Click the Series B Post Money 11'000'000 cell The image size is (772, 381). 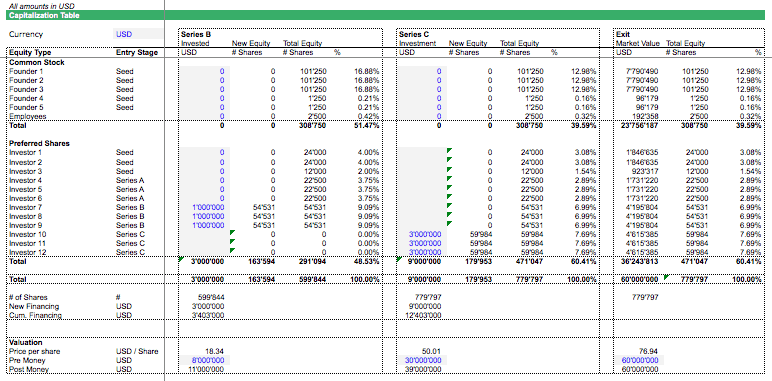[x=206, y=369]
